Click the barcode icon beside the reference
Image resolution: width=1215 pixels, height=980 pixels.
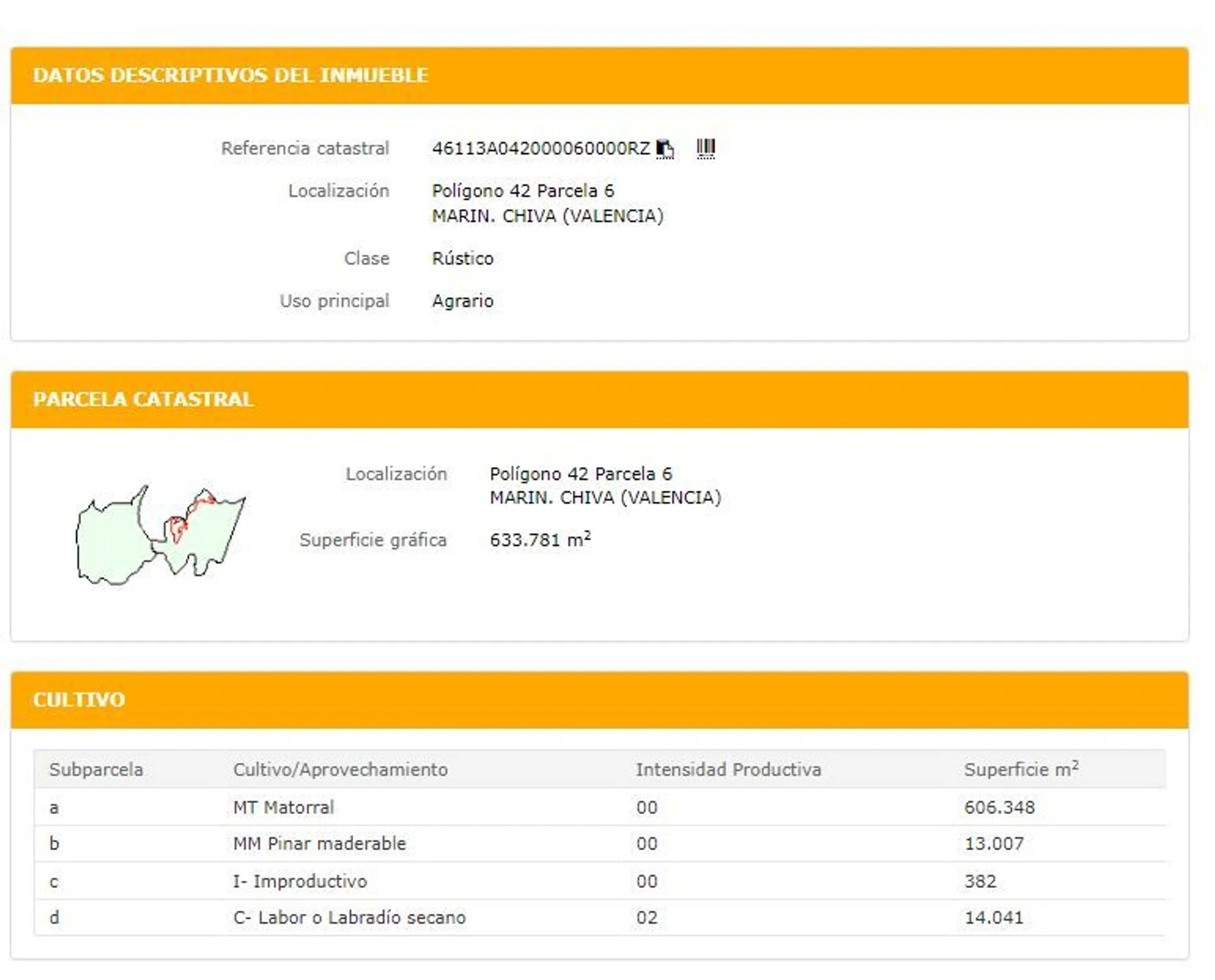click(x=705, y=149)
